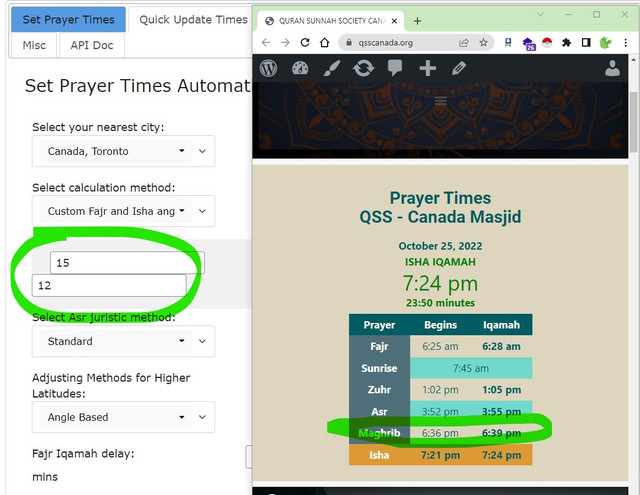Screen dimensions: 640x495
Task: Open a new browser tab
Action: click(417, 21)
